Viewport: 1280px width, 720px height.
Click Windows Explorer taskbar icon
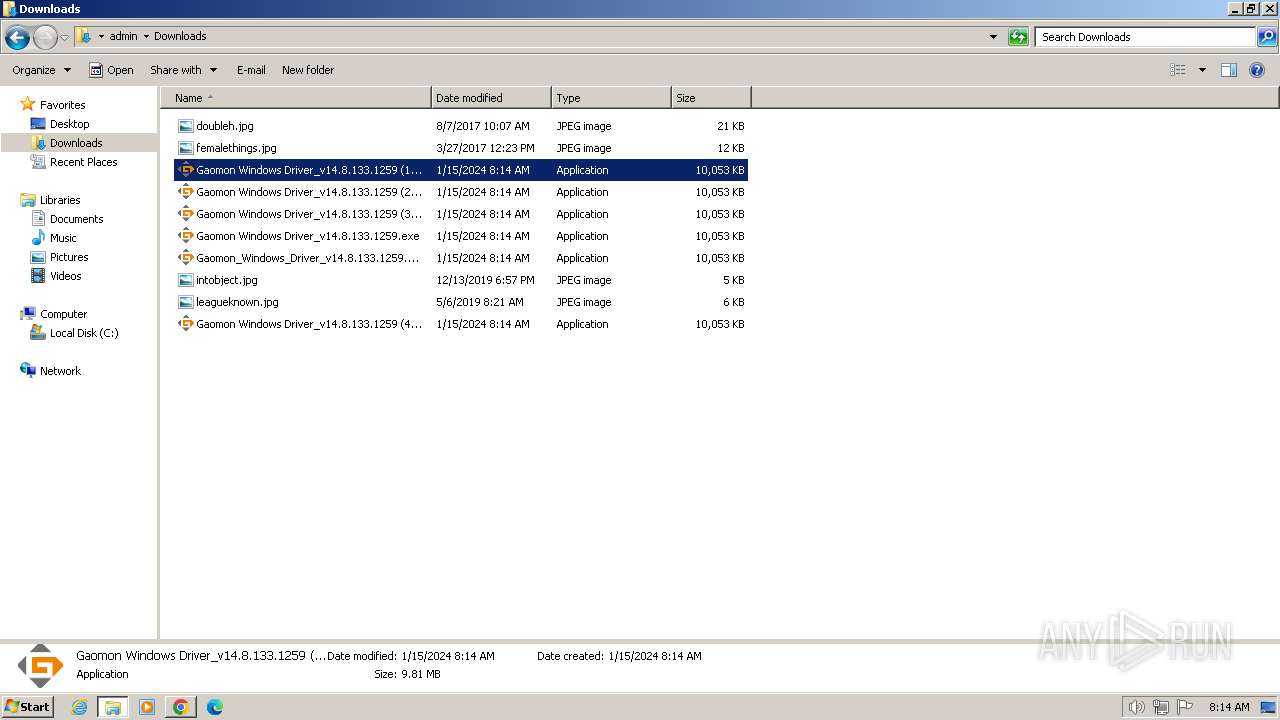click(x=112, y=707)
